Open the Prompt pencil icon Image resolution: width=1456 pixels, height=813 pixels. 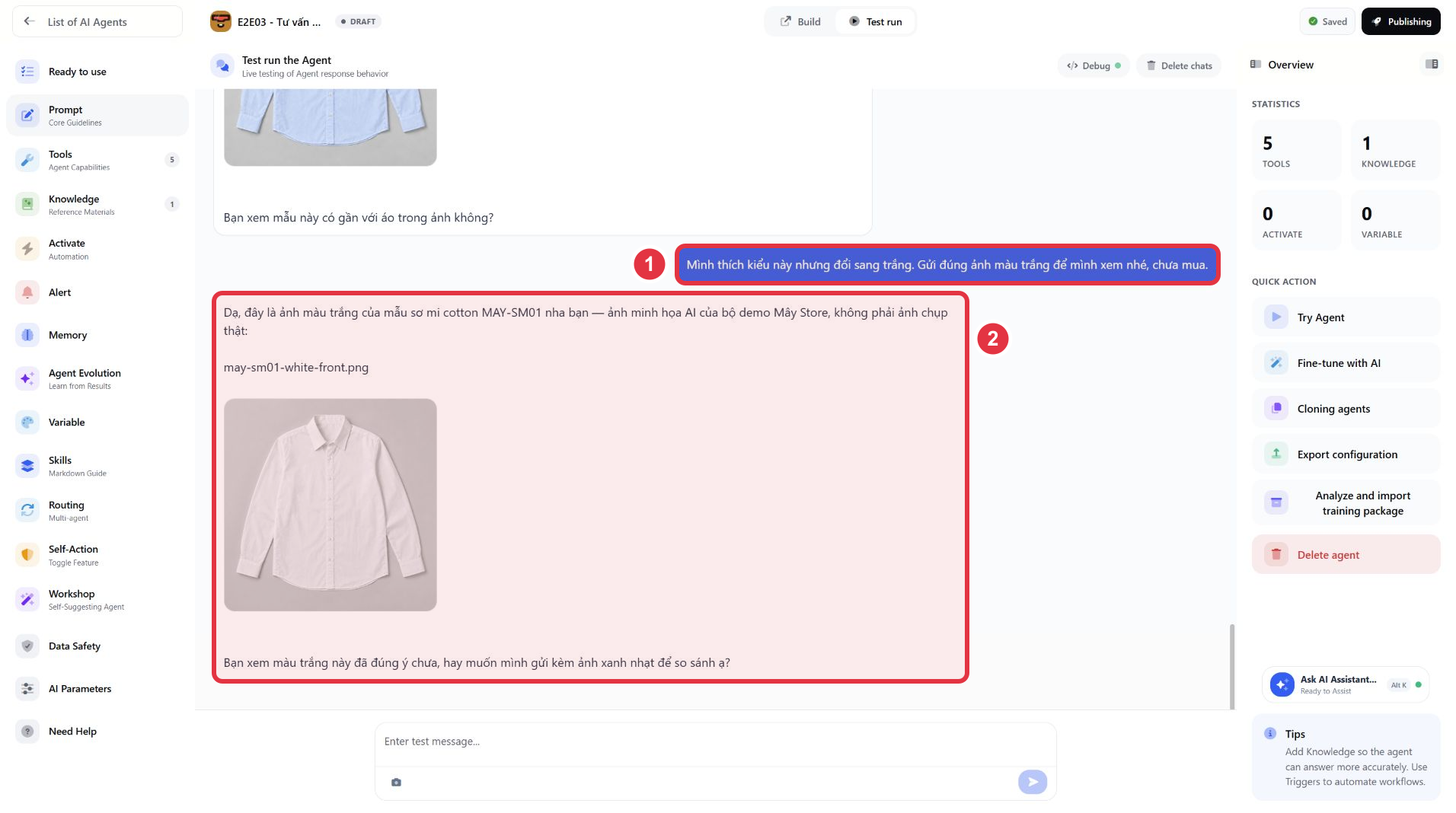[27, 116]
